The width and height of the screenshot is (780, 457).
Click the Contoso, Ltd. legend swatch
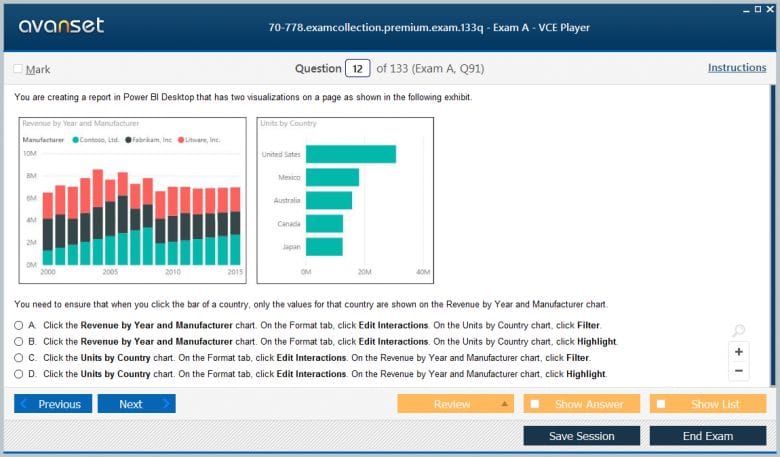76,140
